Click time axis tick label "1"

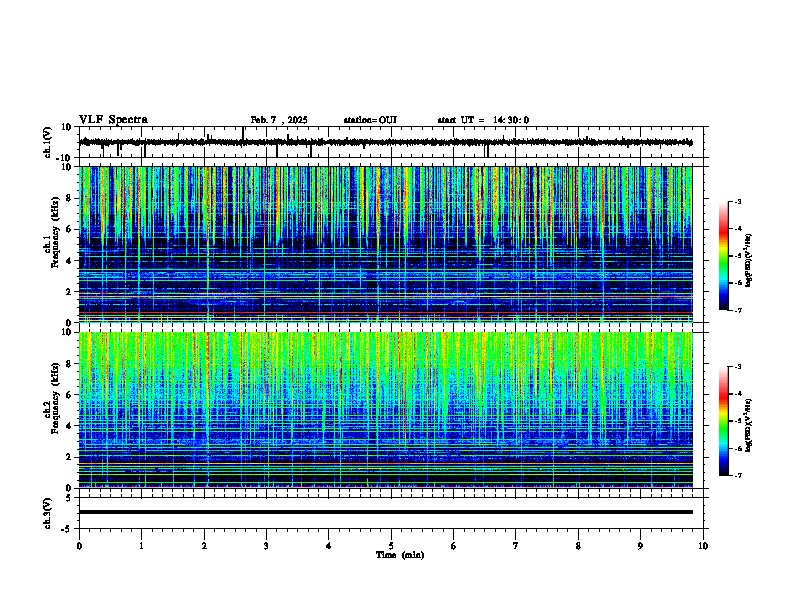tap(141, 546)
